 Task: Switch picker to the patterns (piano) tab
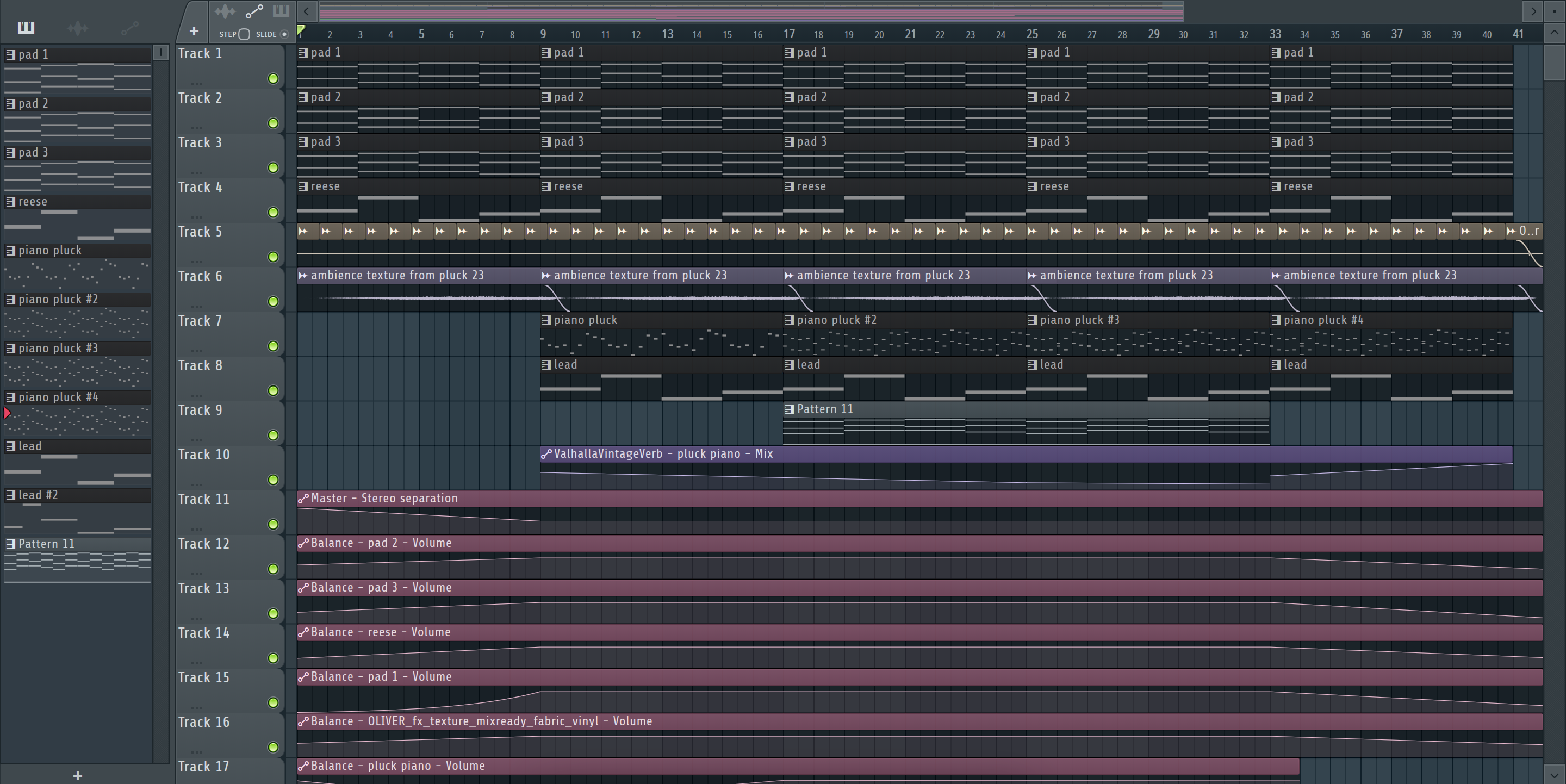coord(26,28)
